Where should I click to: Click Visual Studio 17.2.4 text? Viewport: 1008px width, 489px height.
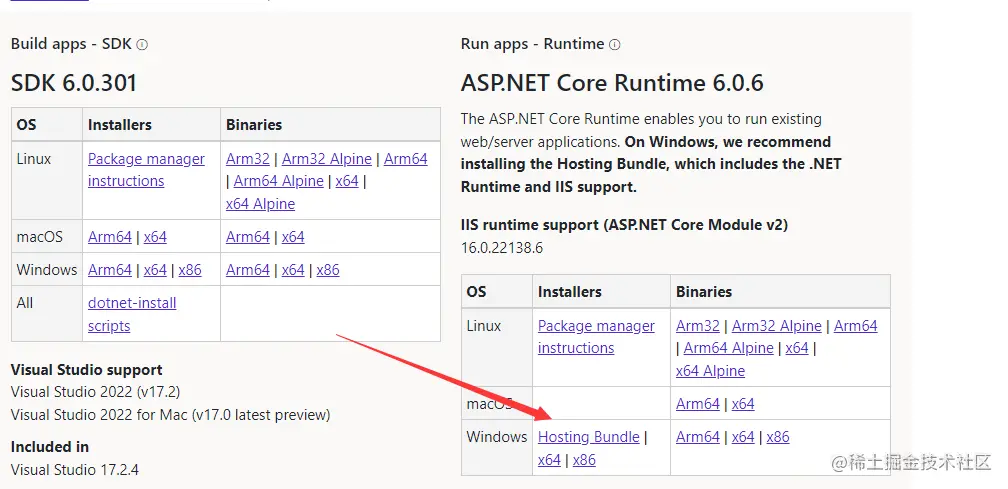coord(75,470)
